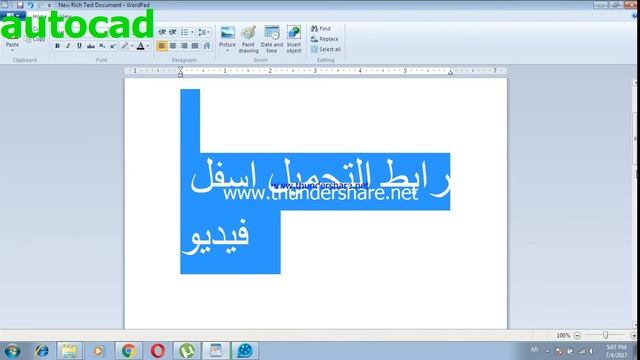Viewport: 640px width, 360px height.
Task: Show hidden tray icons arrow
Action: [547, 351]
